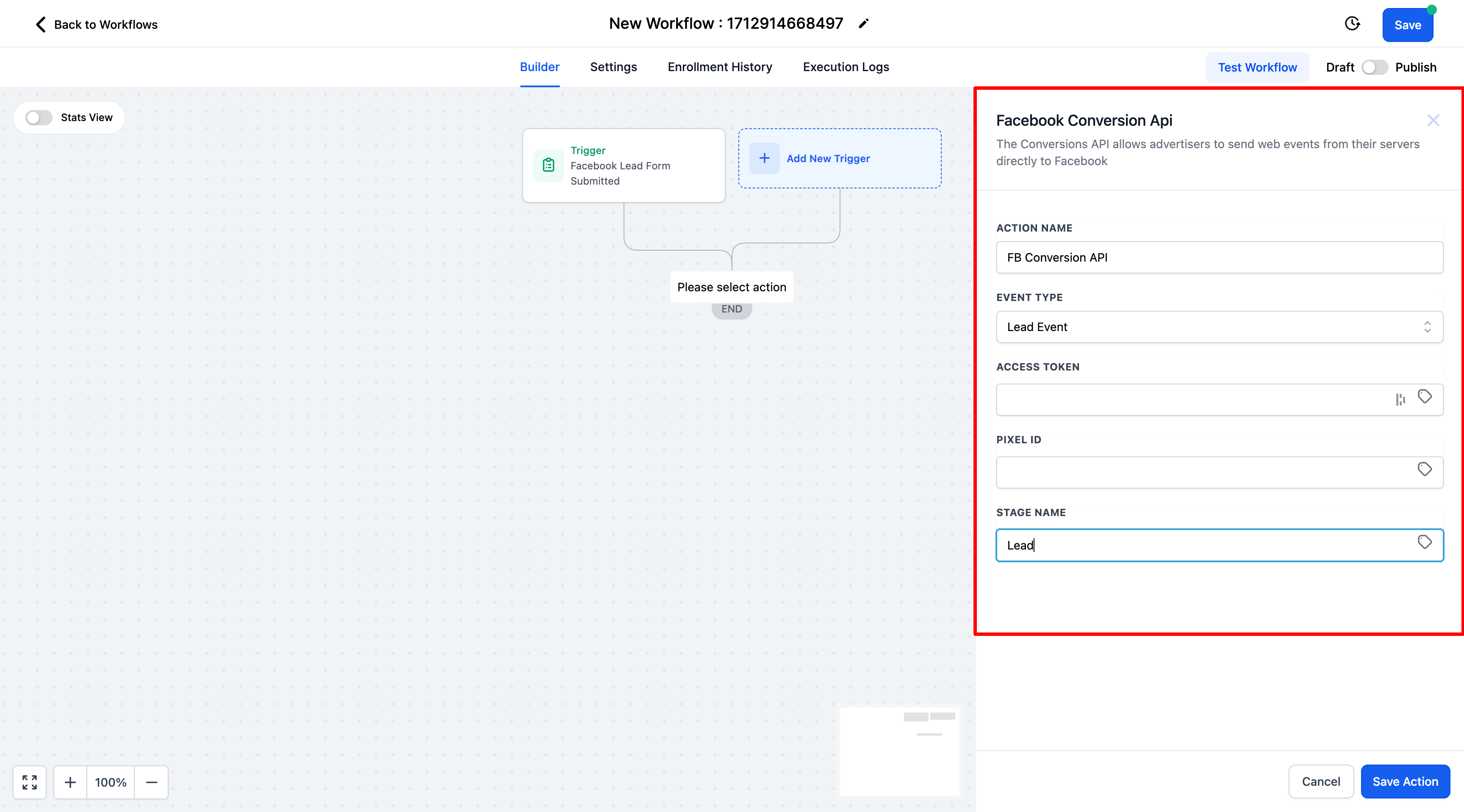Click the tag icon in Stage Name field
Image resolution: width=1464 pixels, height=812 pixels.
(1424, 542)
